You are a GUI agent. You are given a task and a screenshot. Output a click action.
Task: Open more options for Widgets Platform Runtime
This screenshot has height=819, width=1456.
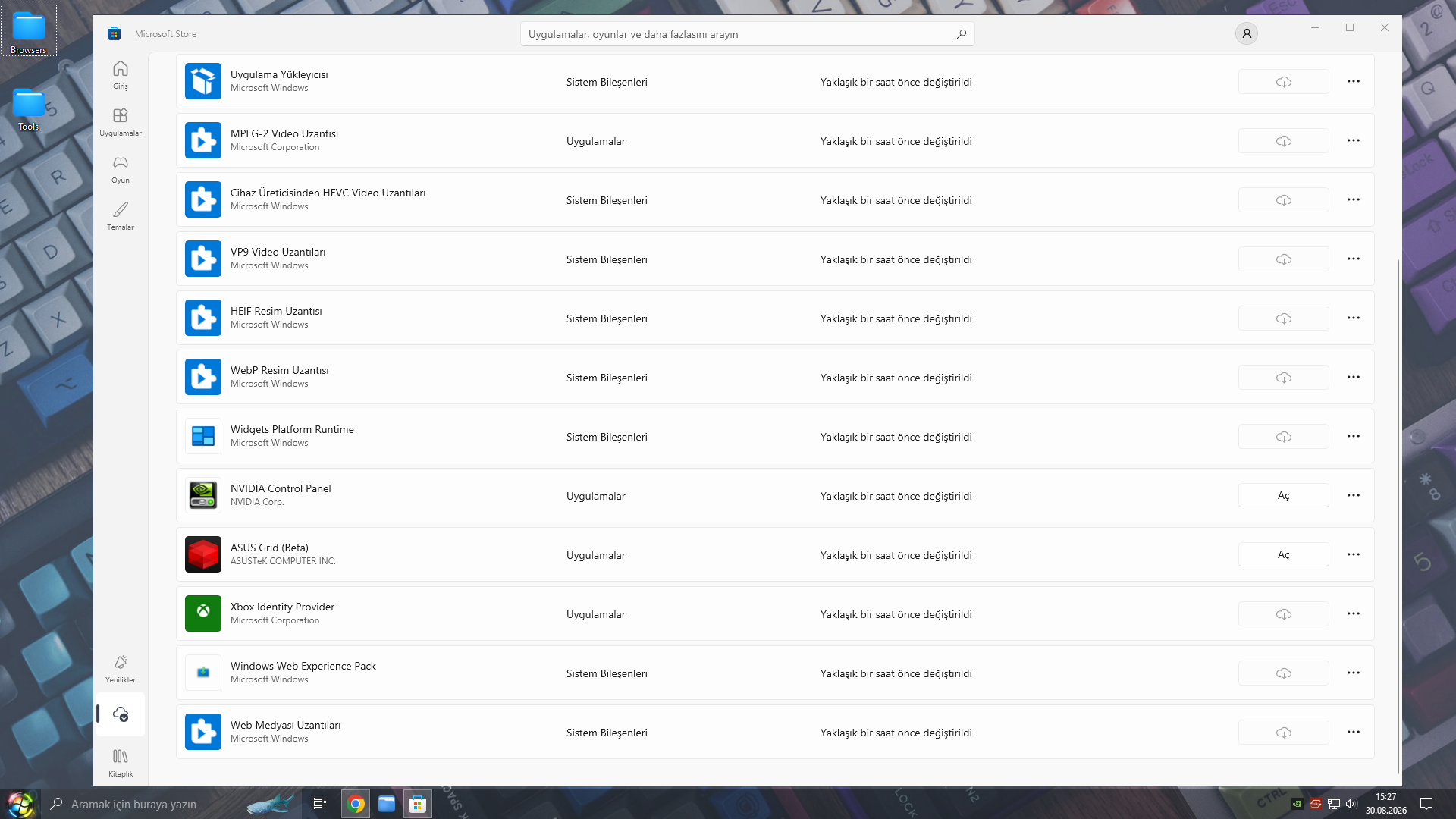(1354, 436)
